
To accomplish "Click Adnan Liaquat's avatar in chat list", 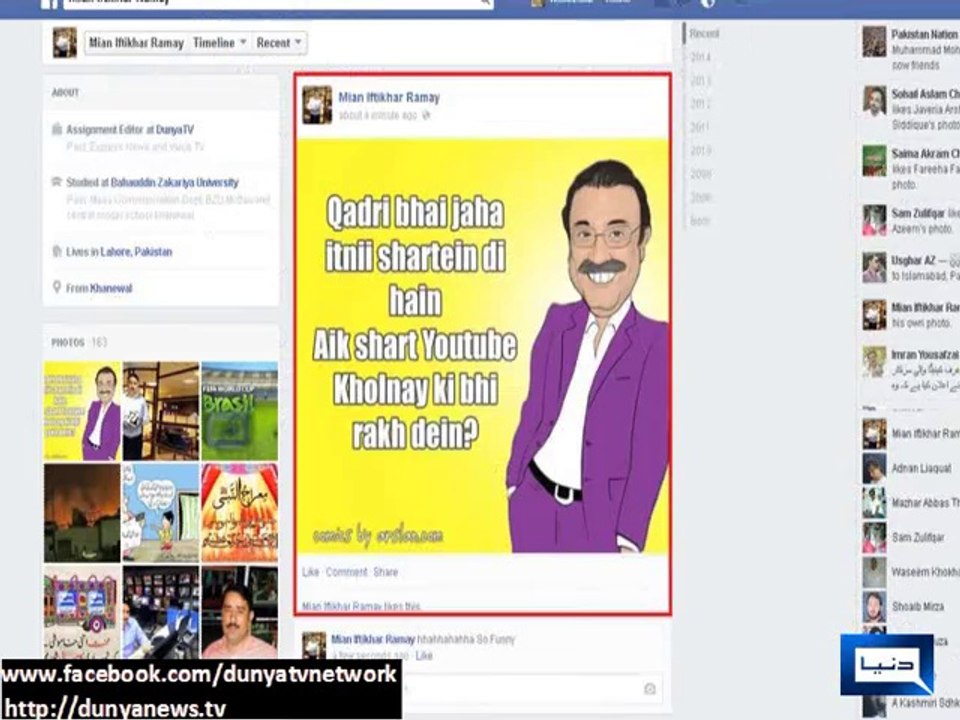I will [874, 468].
